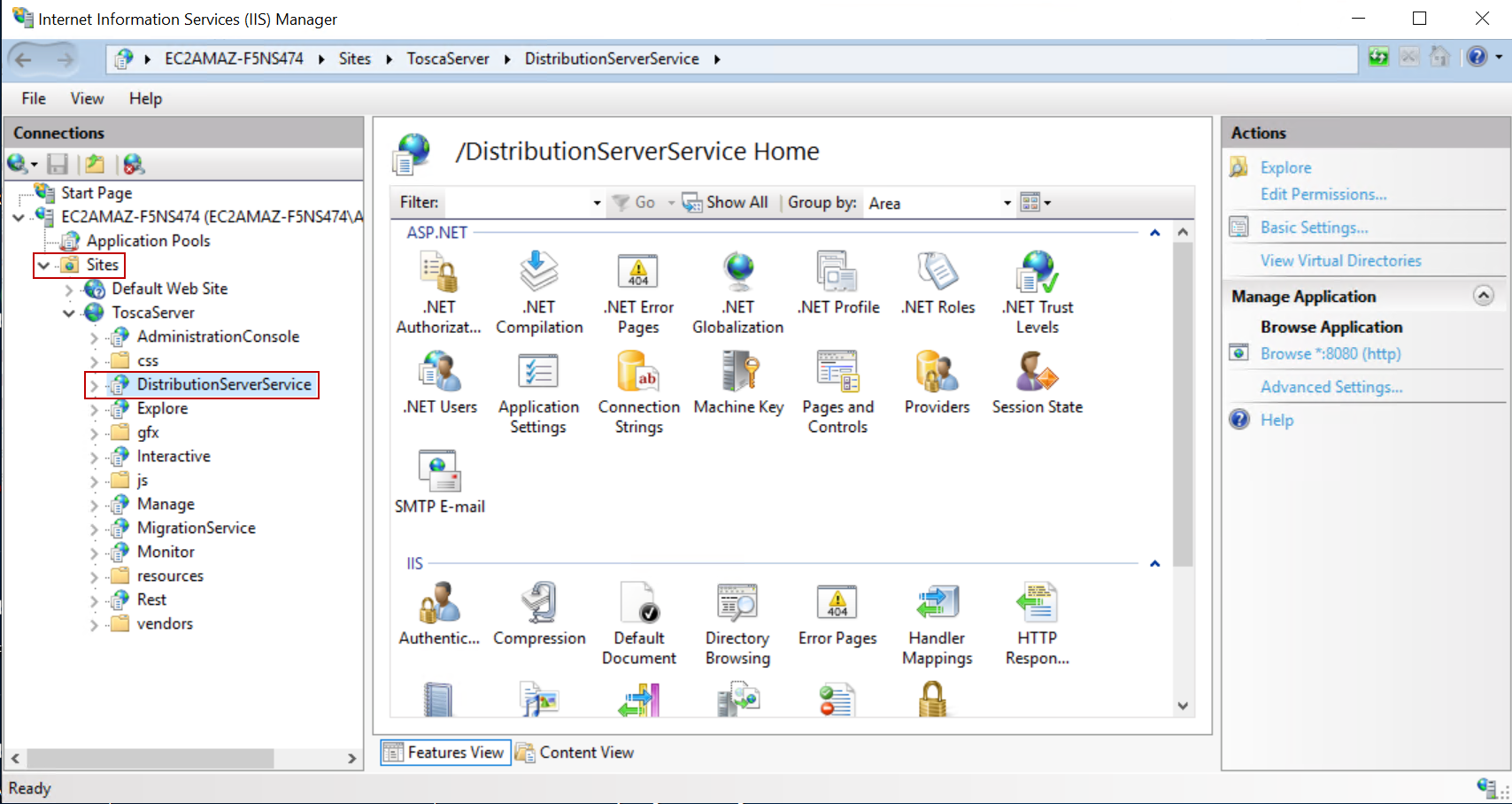The image size is (1512, 804).
Task: Expand the AdministrationConsole tree node
Action: click(94, 336)
